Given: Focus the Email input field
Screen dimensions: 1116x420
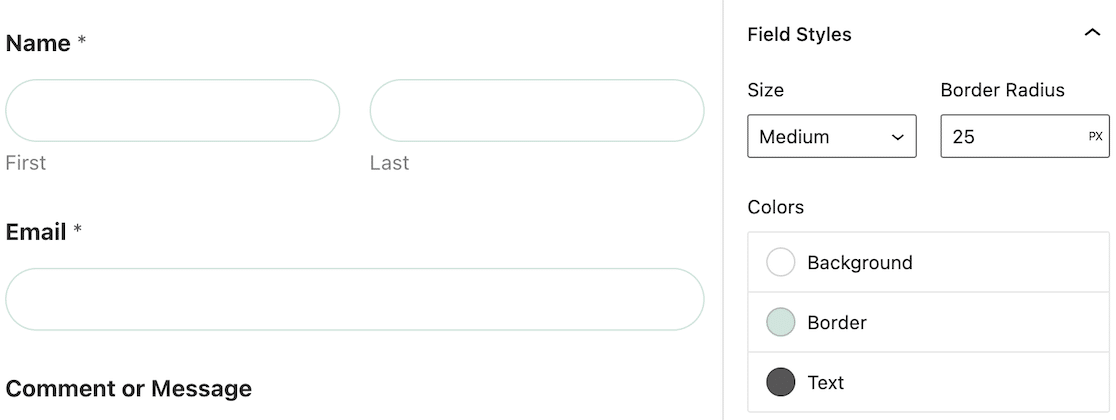Looking at the screenshot, I should pyautogui.click(x=354, y=299).
